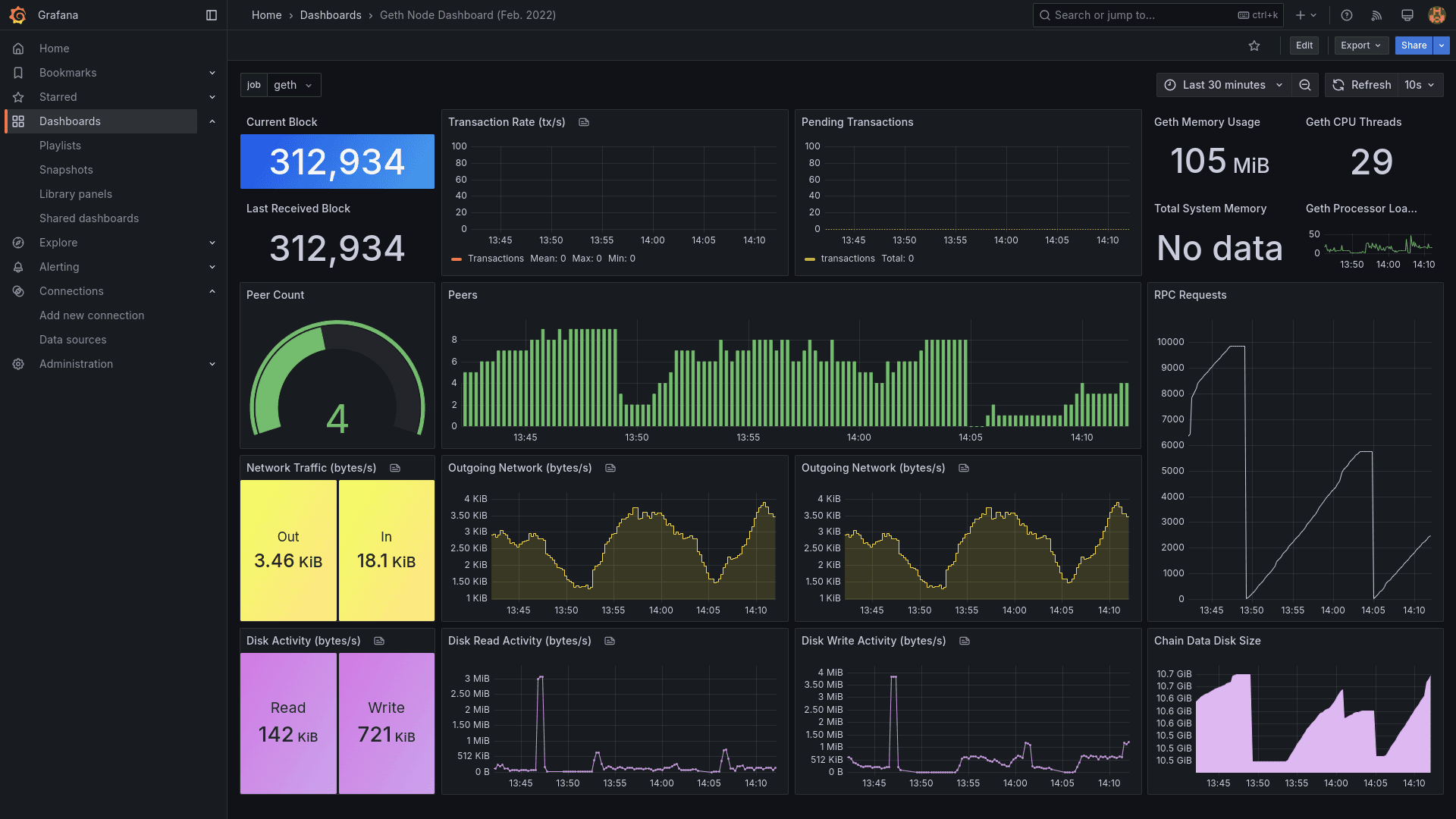
Task: Open the RSS/news feed icon in top bar
Action: (1376, 15)
